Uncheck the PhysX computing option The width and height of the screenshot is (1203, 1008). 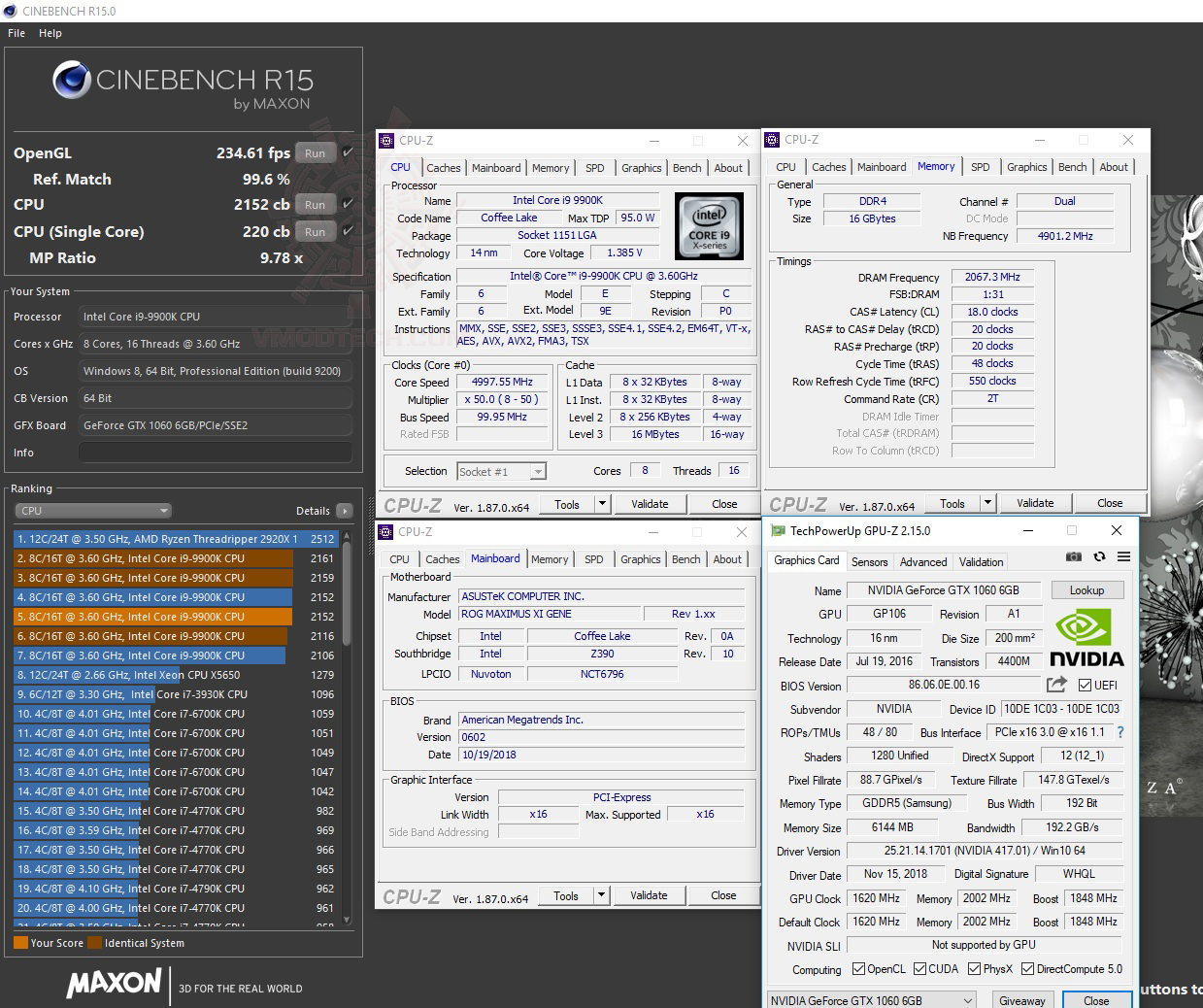974,968
